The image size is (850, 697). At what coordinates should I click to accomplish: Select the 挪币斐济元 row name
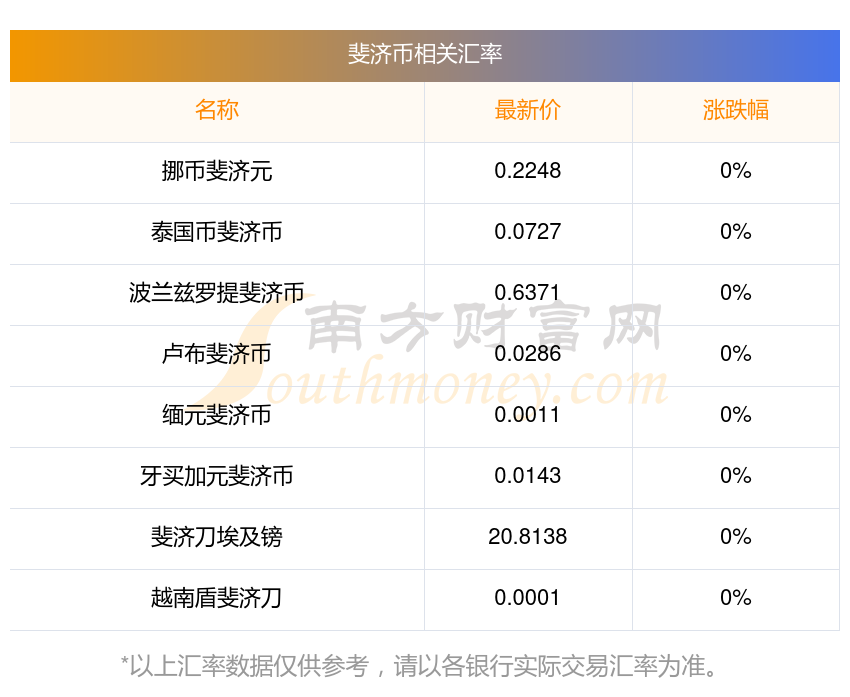[217, 171]
